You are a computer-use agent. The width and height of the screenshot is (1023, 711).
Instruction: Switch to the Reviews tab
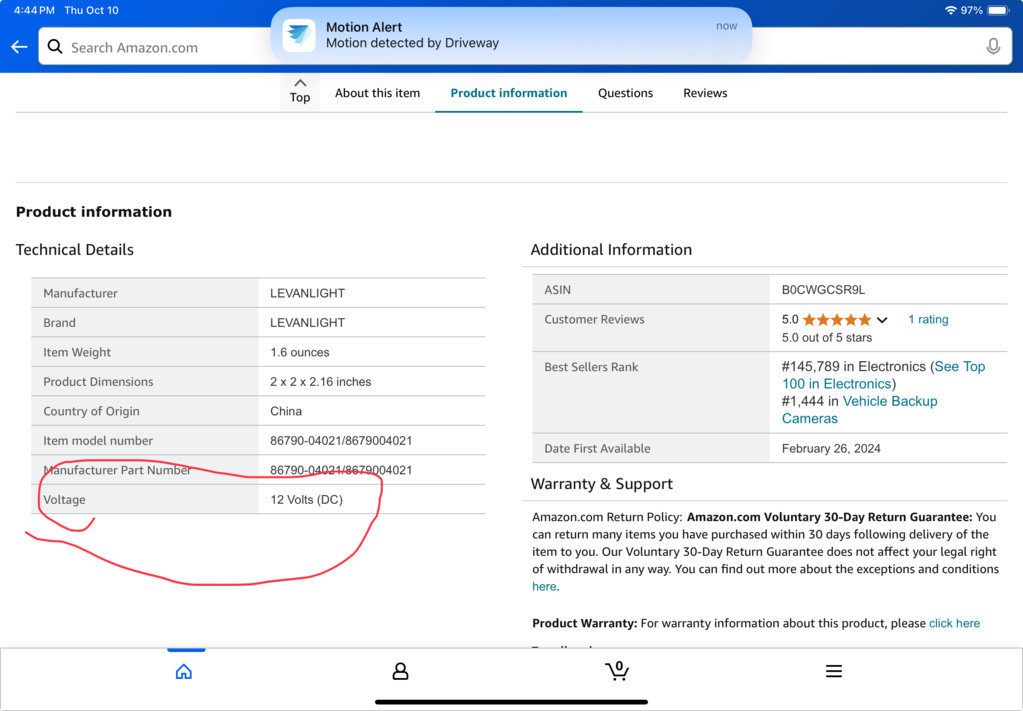click(x=705, y=93)
